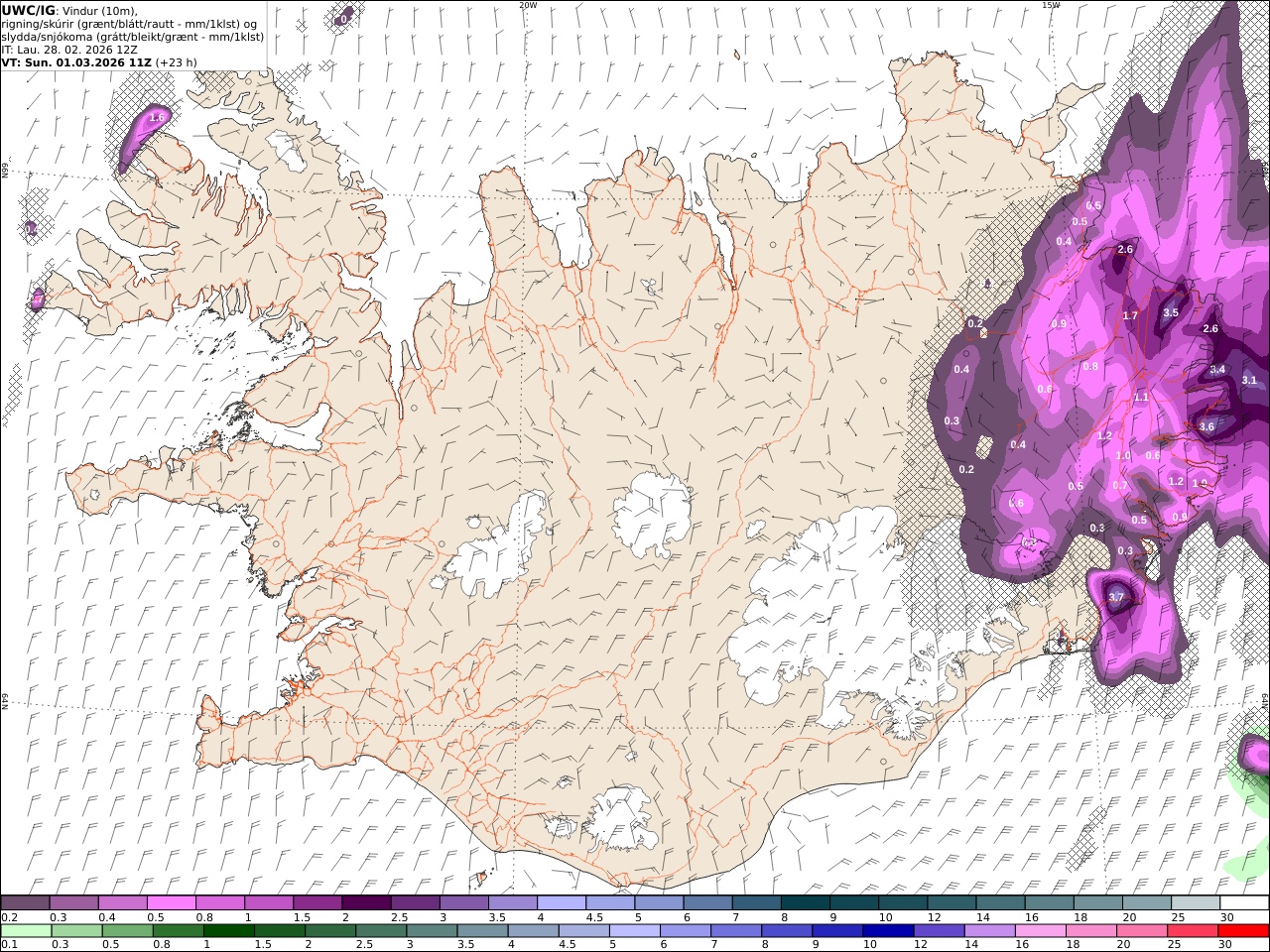Screen dimensions: 1270x952
Task: Click the 3.5 precipitation value label
Action: click(x=1171, y=312)
